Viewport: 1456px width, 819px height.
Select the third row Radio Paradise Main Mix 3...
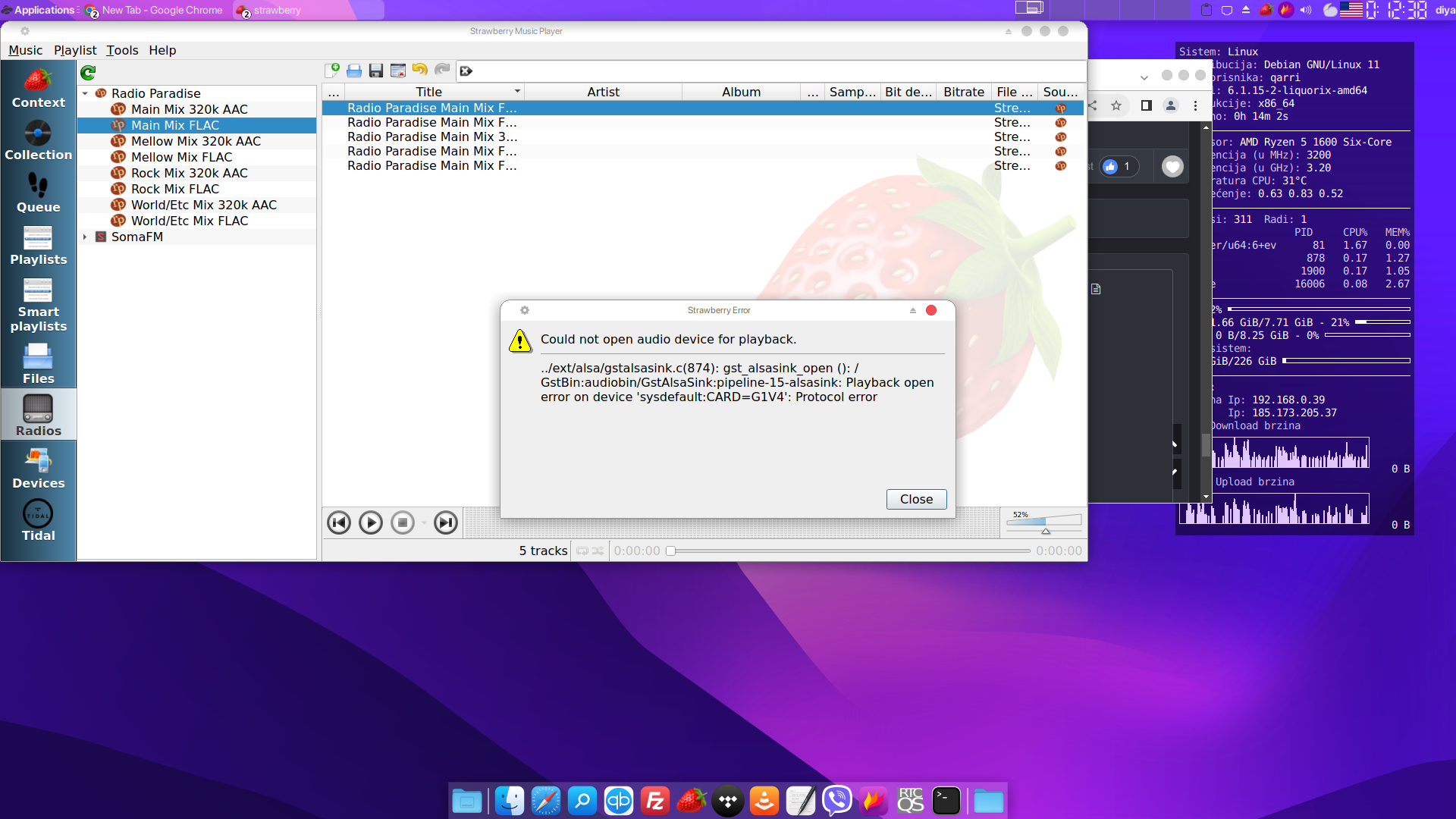(x=702, y=136)
